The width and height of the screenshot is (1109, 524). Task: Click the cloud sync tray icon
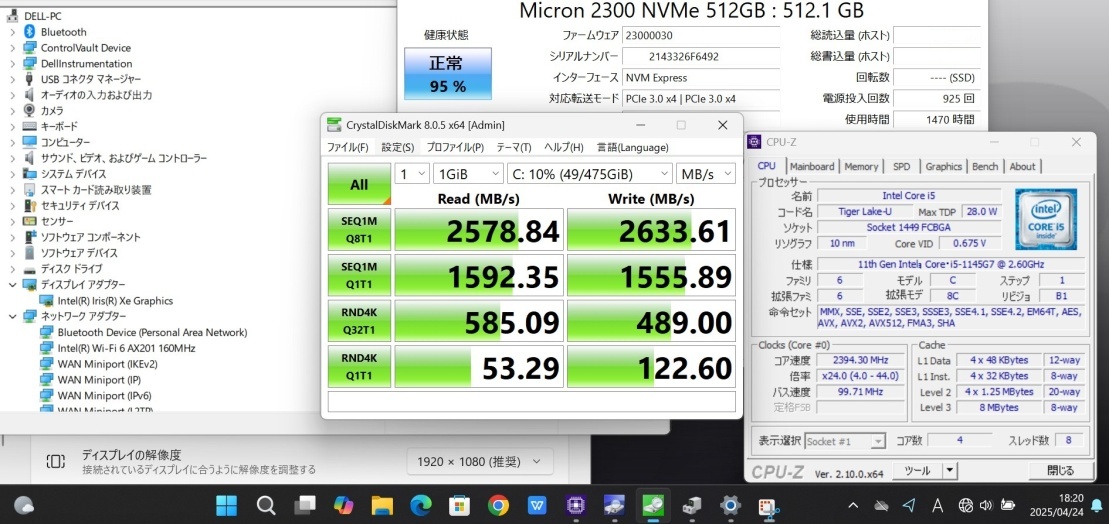click(881, 506)
